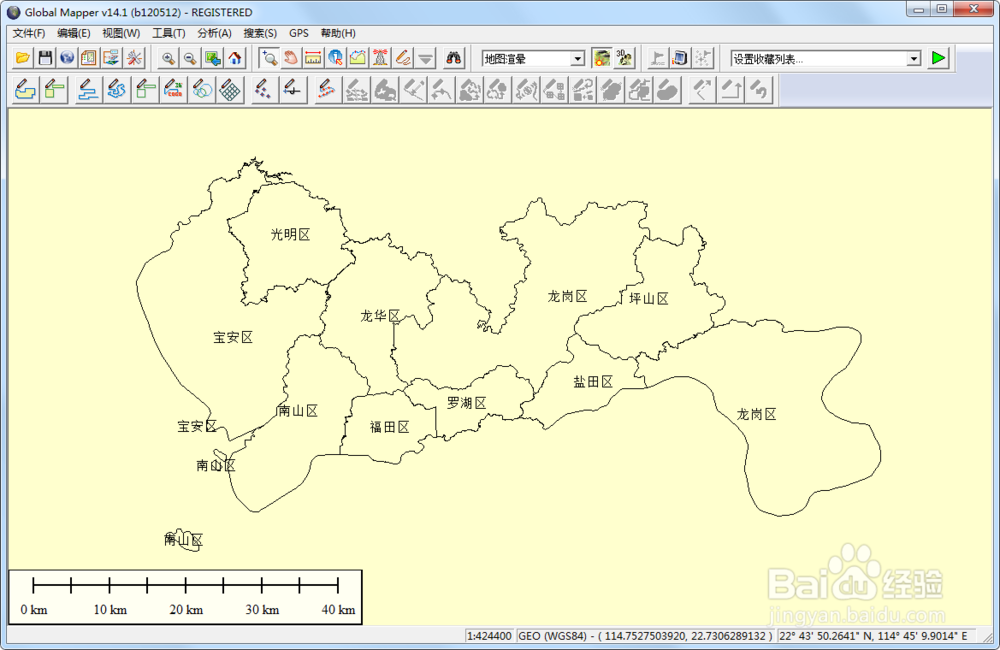
Task: Select the View Shed tower tool
Action: point(380,58)
